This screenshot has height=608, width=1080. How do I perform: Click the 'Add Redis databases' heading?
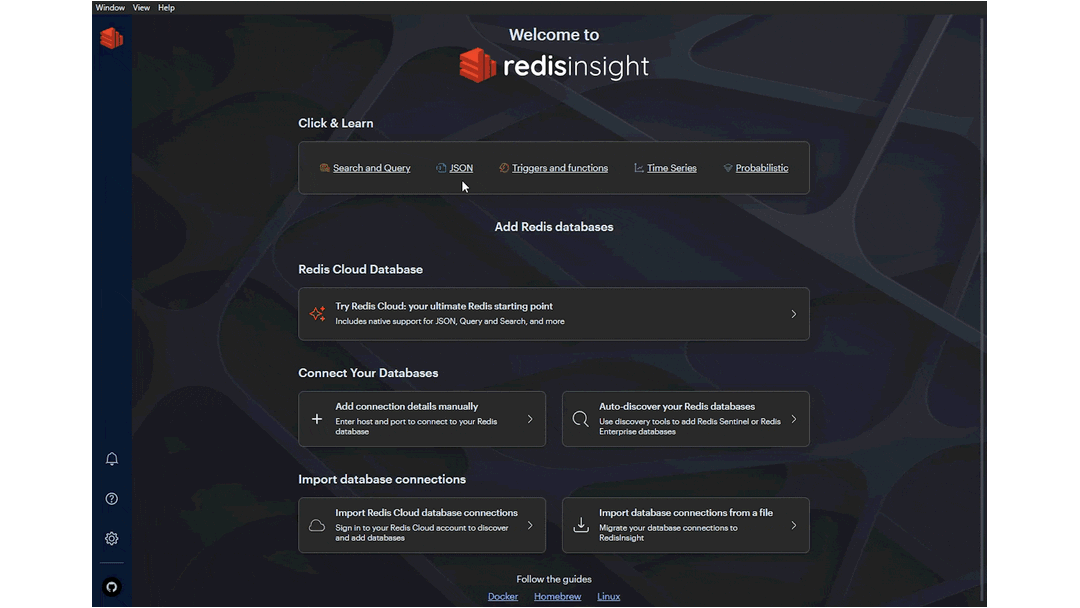click(554, 227)
